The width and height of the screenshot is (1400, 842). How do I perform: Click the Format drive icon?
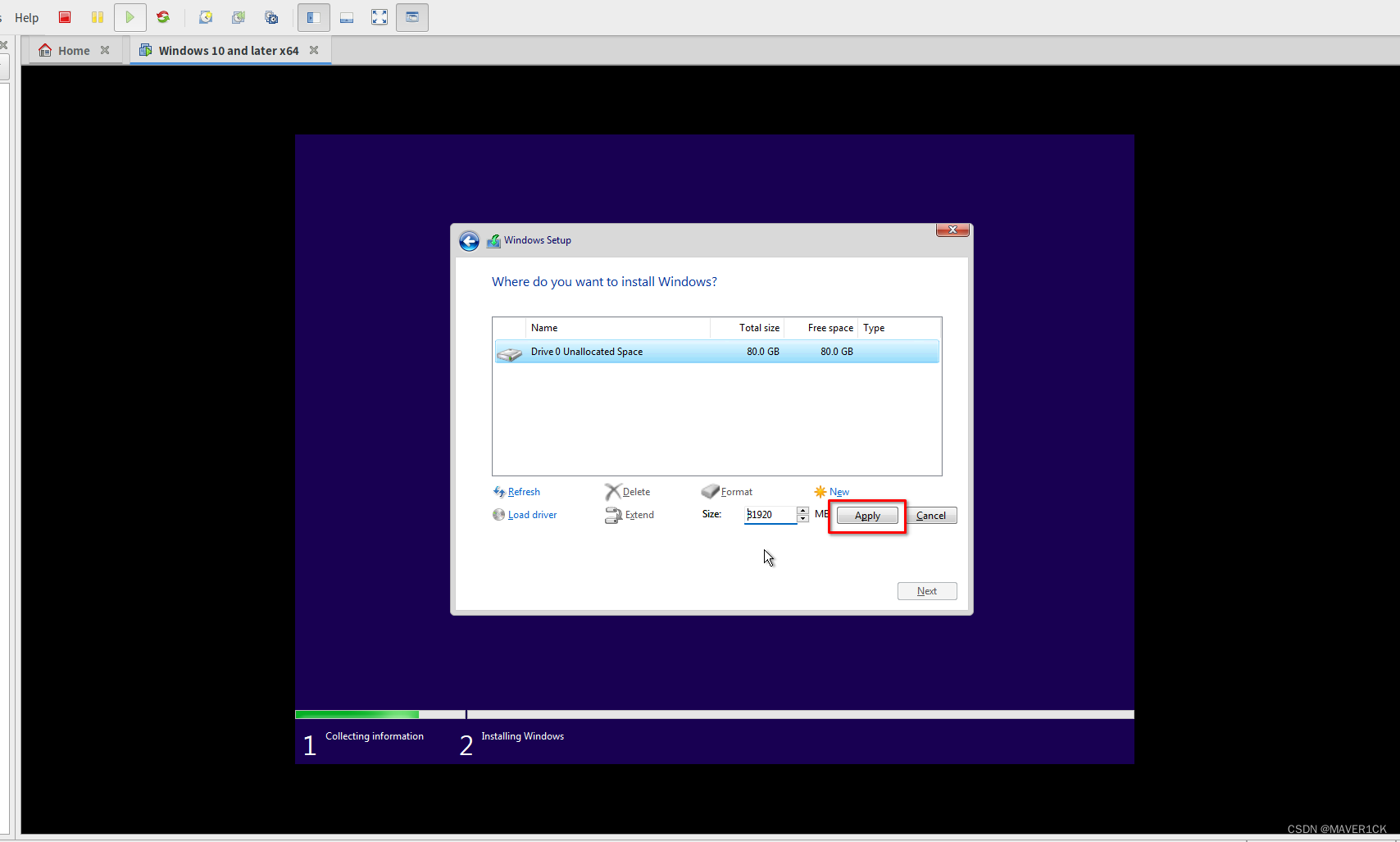click(710, 491)
